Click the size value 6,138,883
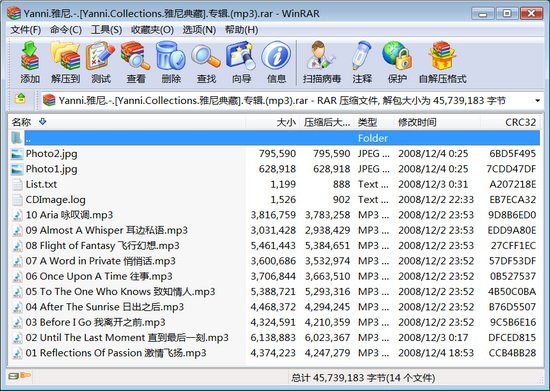The height and width of the screenshot is (391, 550). point(273,338)
